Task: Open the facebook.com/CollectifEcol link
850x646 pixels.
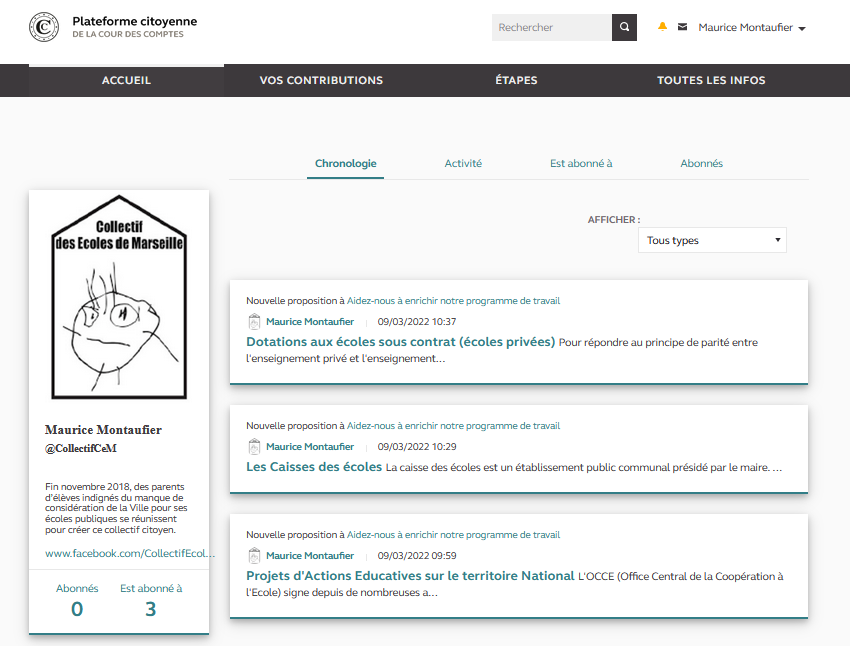Action: click(x=130, y=553)
